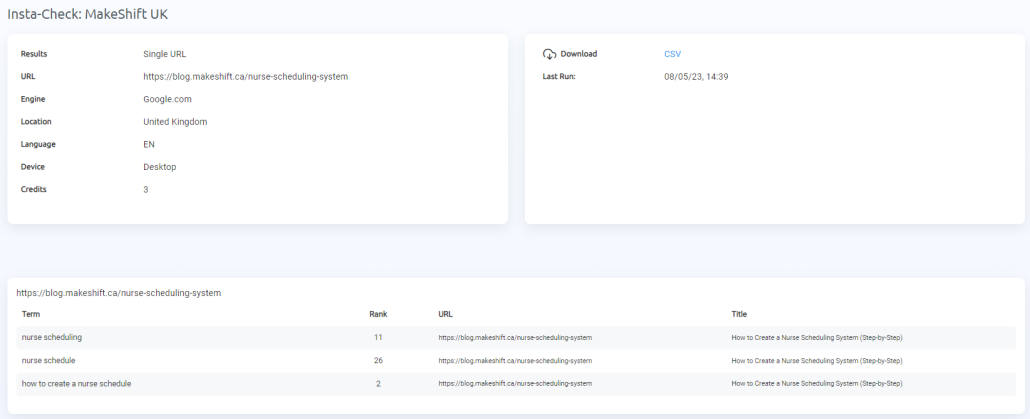Download results via the CSV link
Screen dimensions: 1030x419
click(672, 54)
